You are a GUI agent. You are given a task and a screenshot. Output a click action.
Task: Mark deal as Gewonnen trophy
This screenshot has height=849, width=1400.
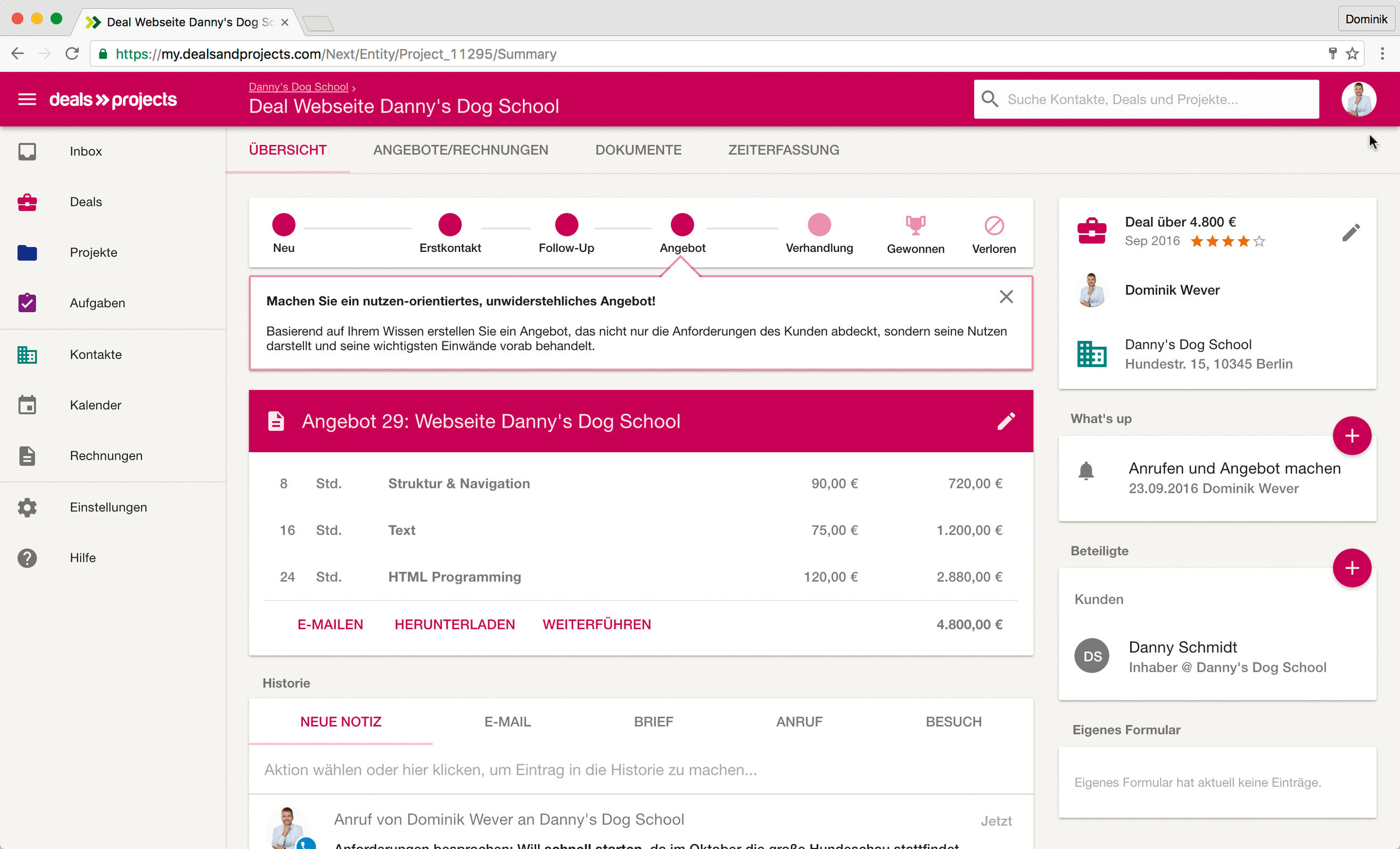(x=916, y=226)
